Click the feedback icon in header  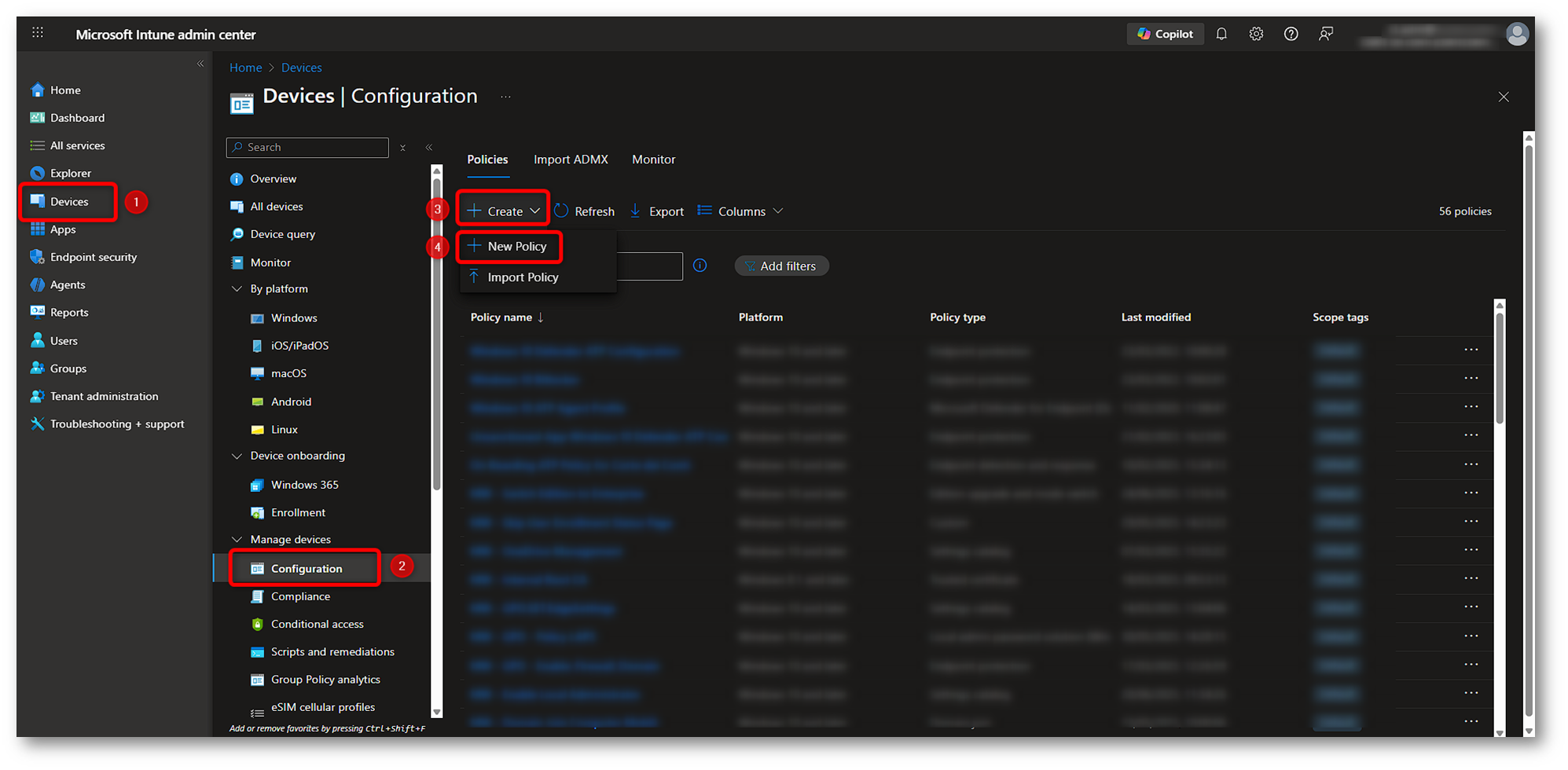click(x=1326, y=34)
